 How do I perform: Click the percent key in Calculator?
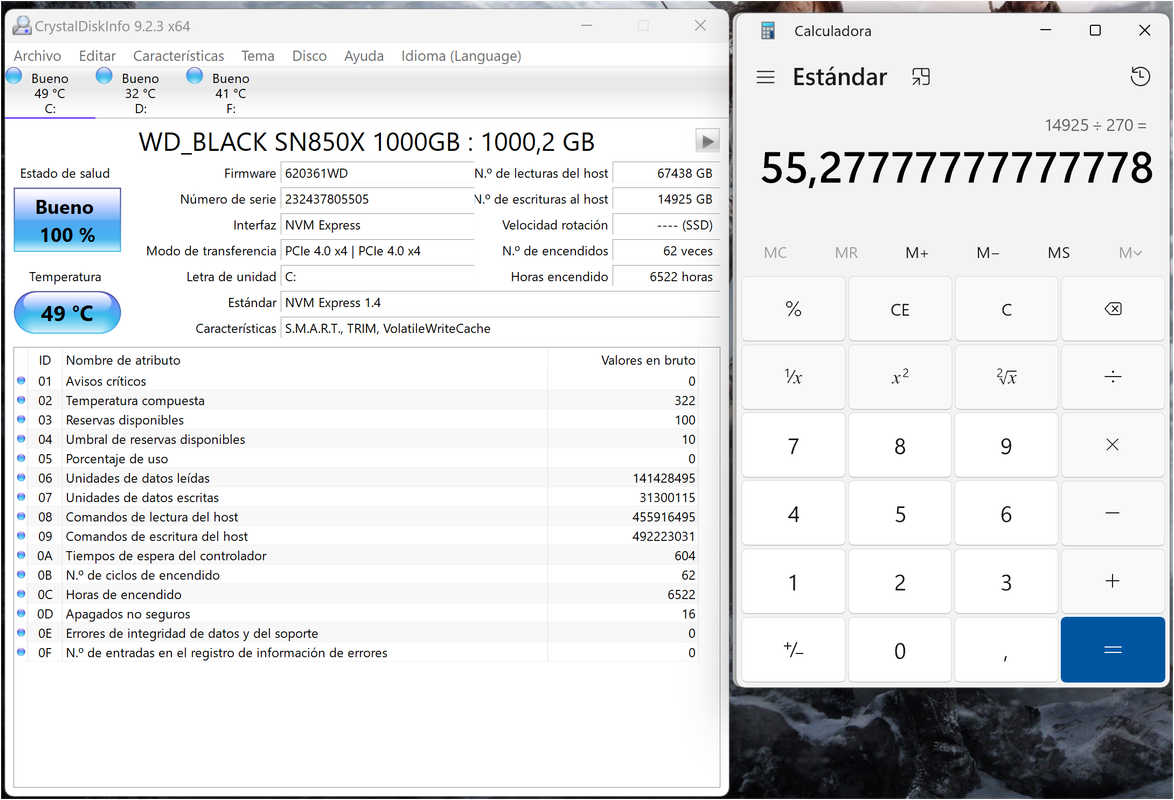pos(794,309)
